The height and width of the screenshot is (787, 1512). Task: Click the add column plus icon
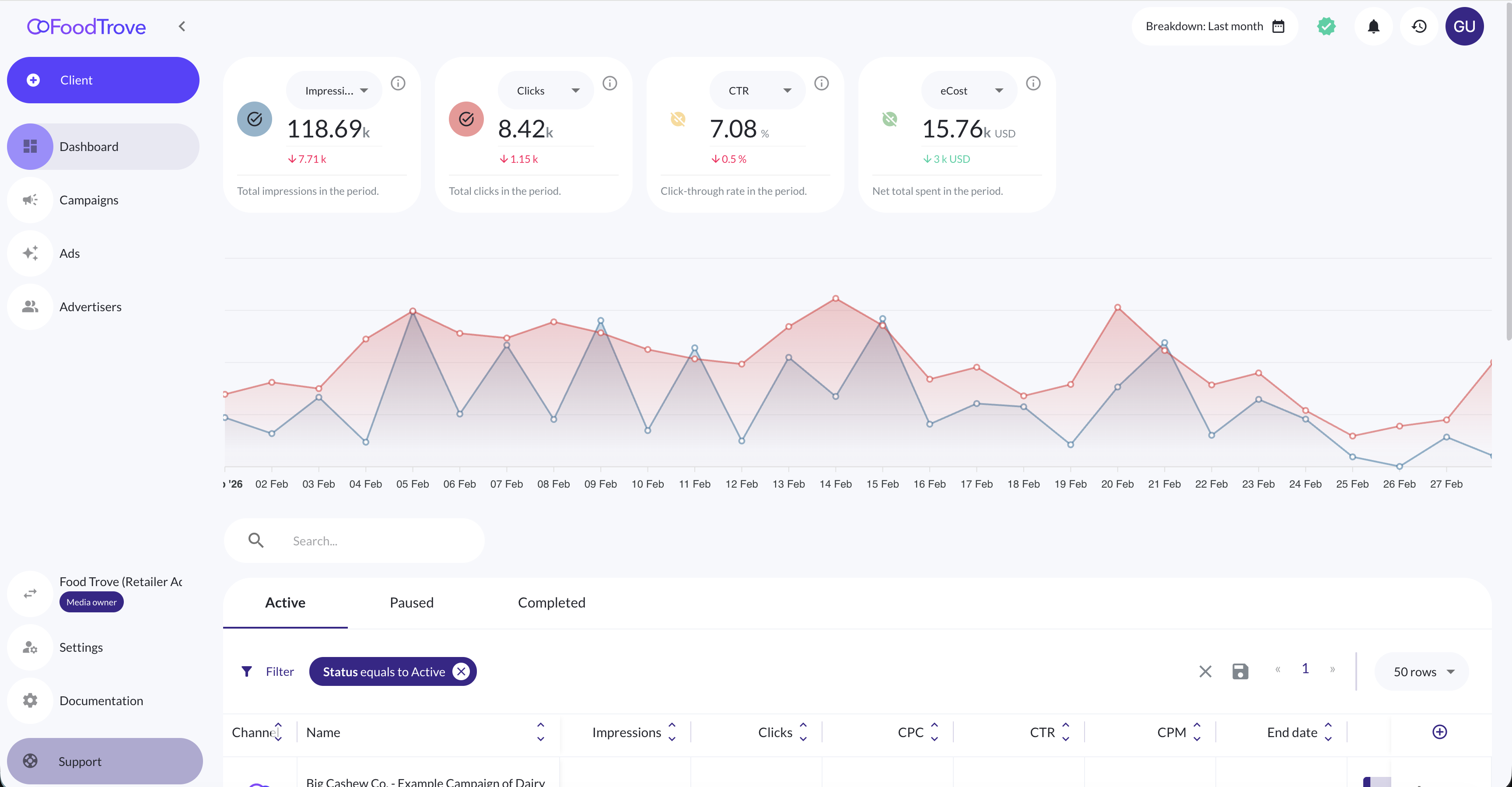pyautogui.click(x=1439, y=732)
